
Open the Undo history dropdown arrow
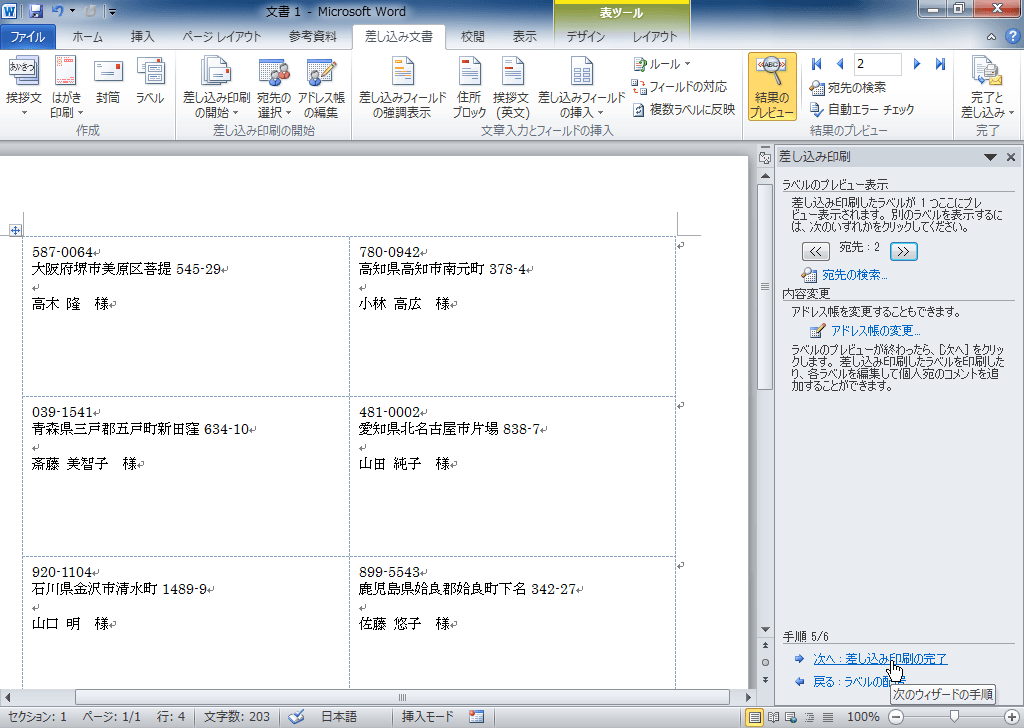pos(72,11)
